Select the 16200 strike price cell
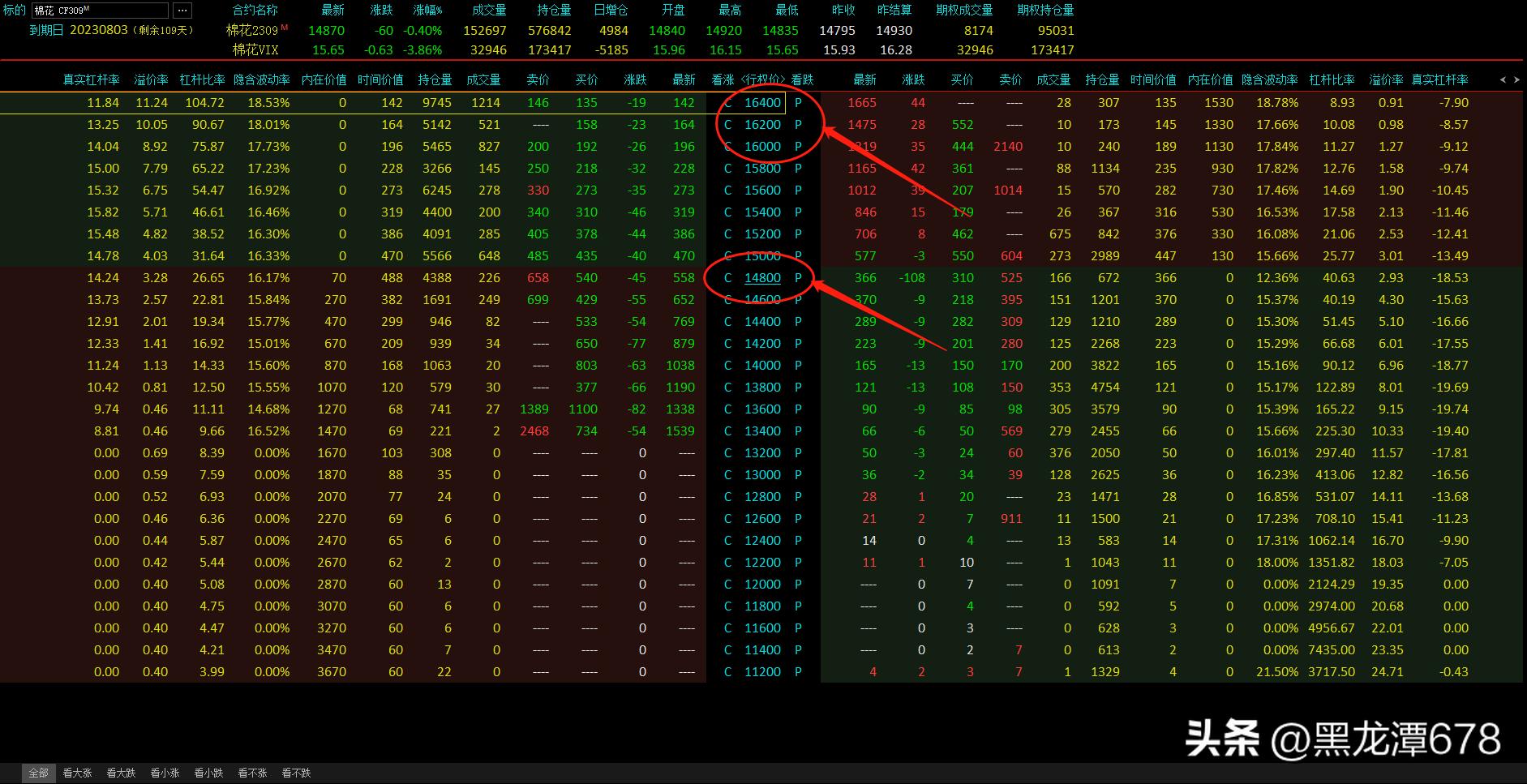Viewport: 1527px width, 784px height. coord(762,125)
